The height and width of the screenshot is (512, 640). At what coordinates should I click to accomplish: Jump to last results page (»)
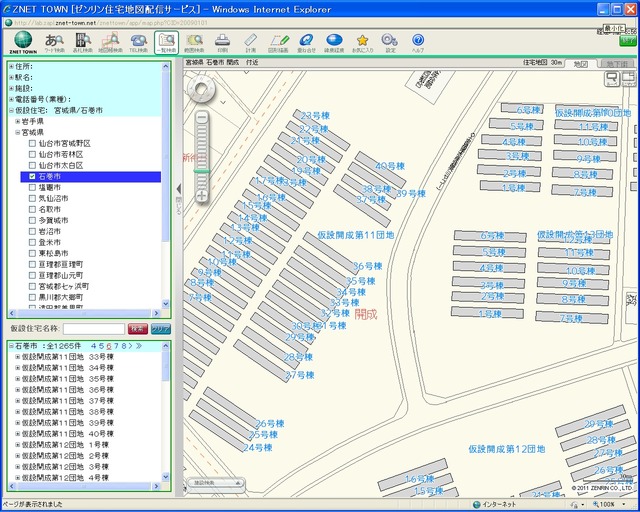[139, 346]
